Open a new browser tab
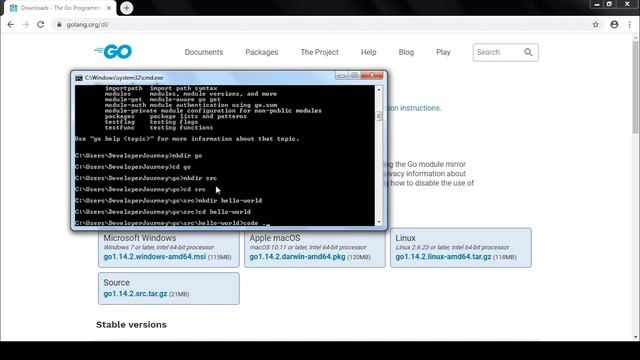This screenshot has height=360, width=640. coord(127,8)
